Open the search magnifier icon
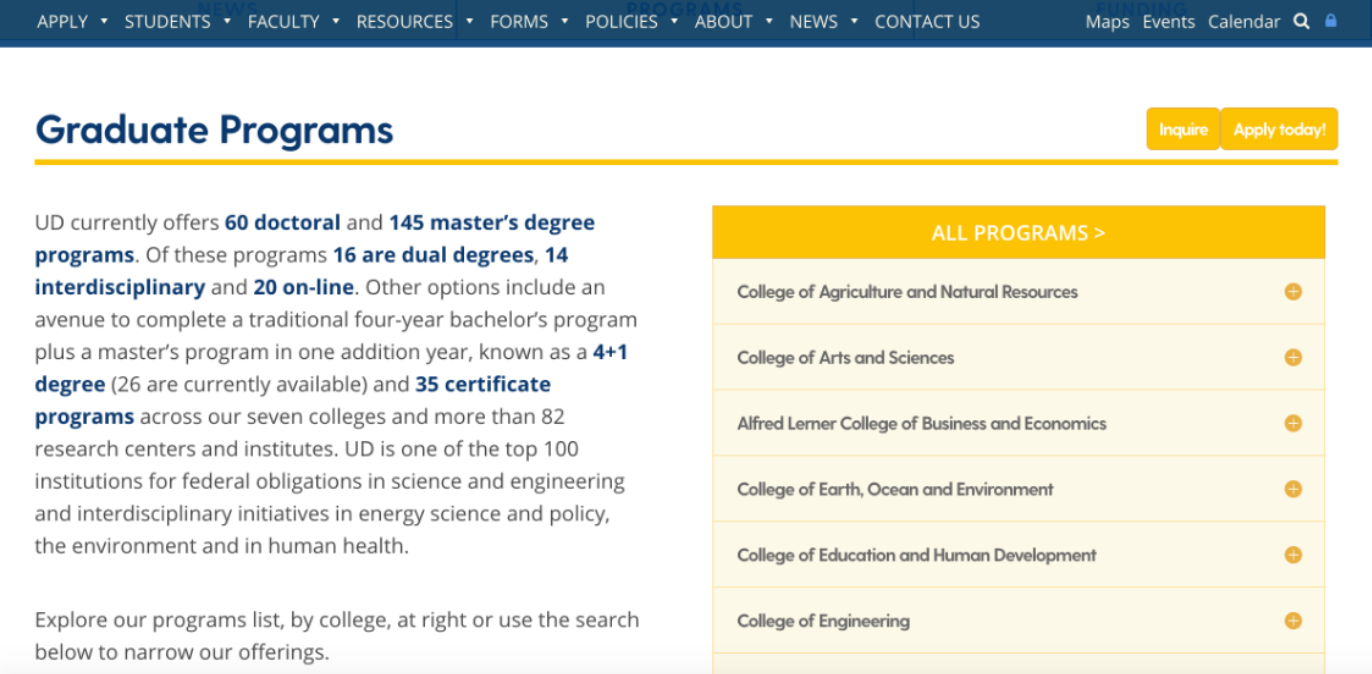Screen dimensions: 1372x674 1301,21
